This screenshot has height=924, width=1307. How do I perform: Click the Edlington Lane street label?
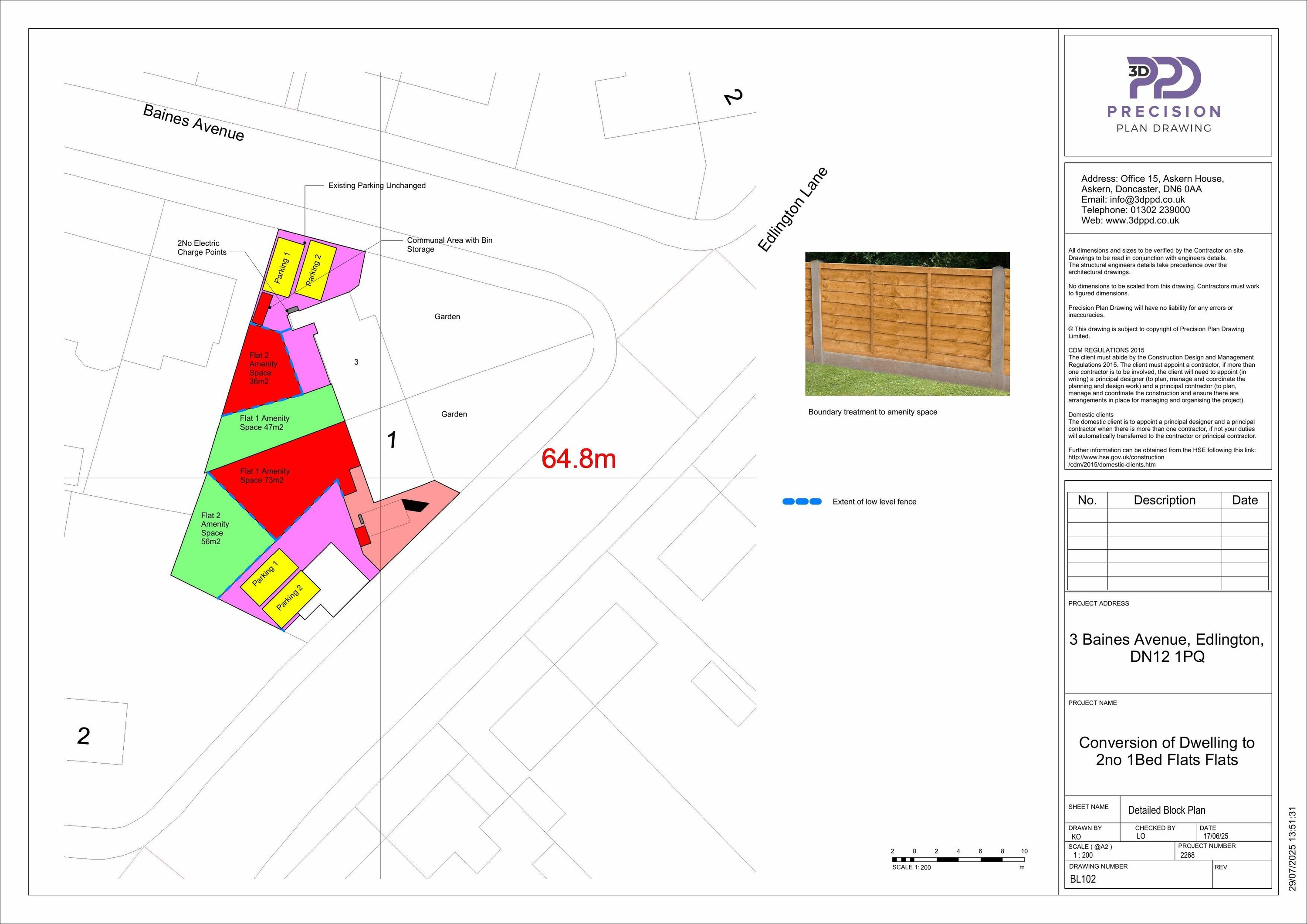792,210
